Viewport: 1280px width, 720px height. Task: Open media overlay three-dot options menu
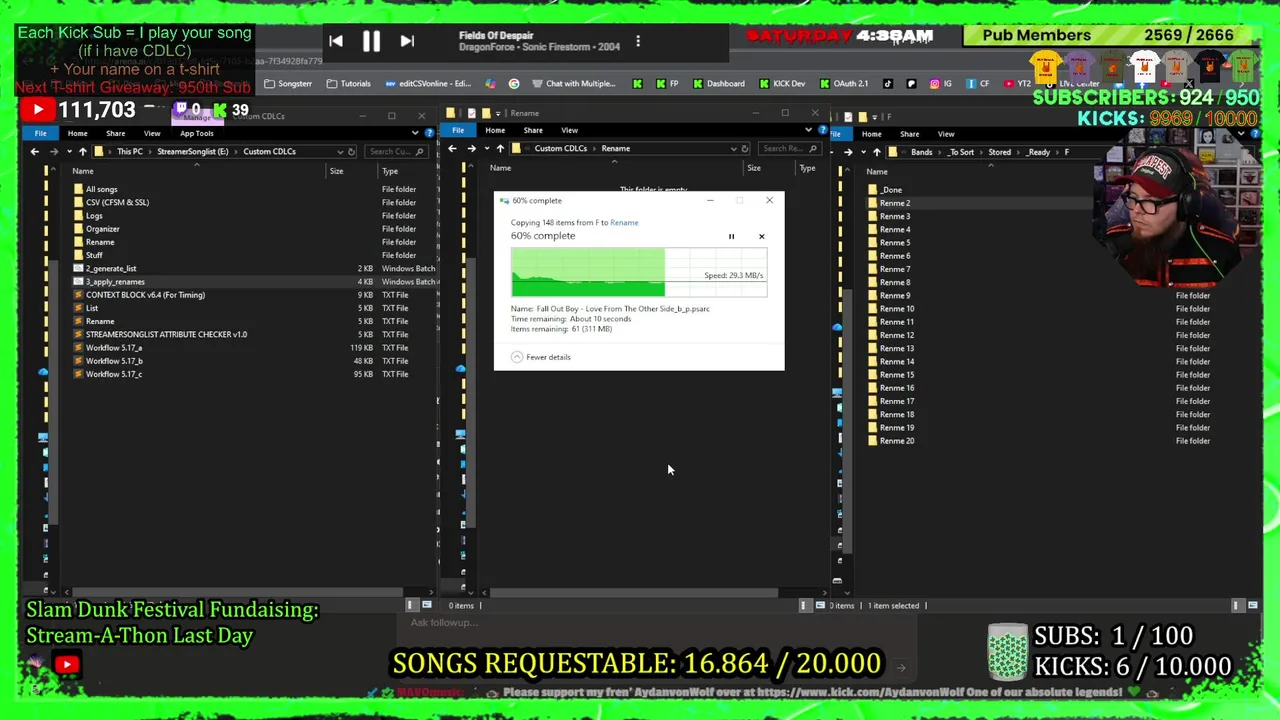coord(638,41)
